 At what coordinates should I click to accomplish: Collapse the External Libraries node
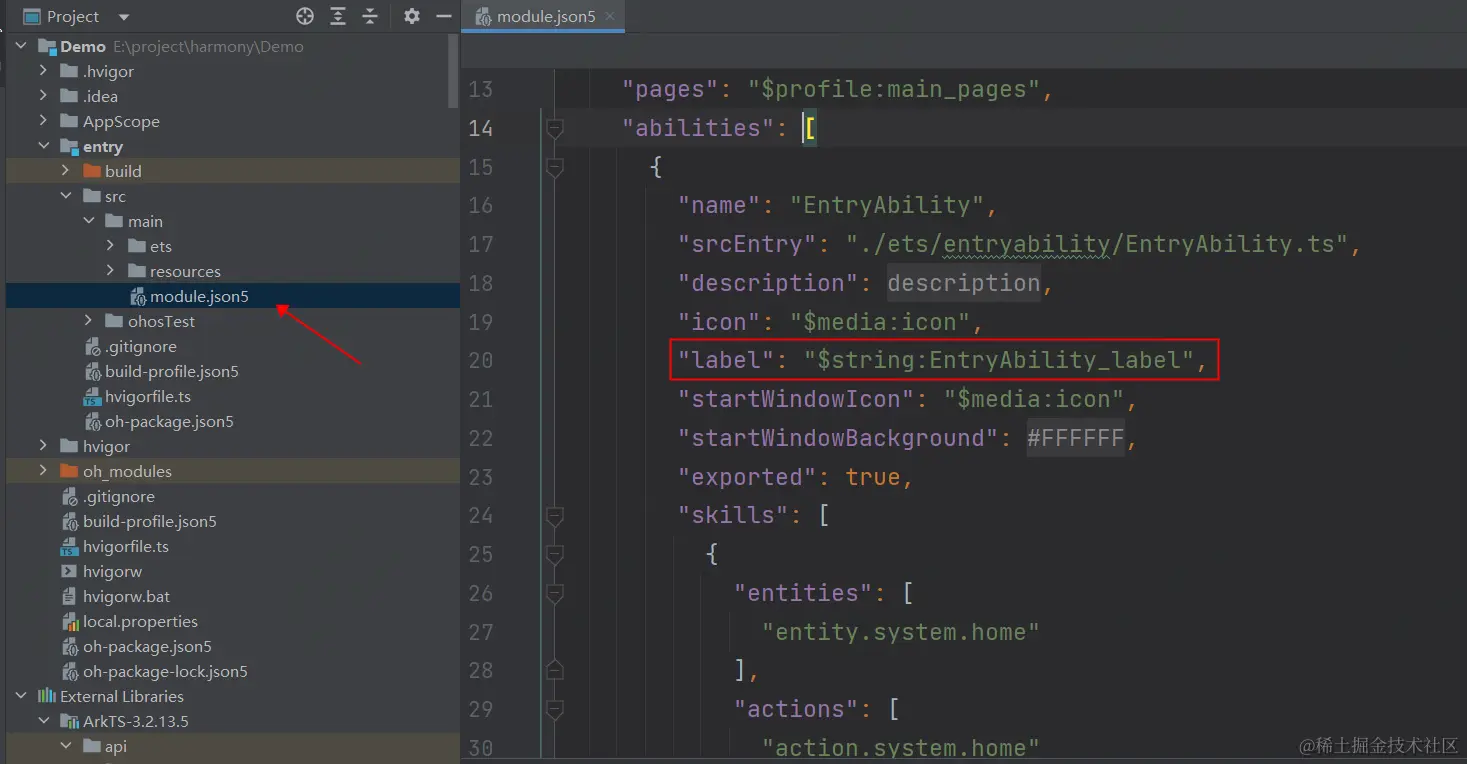21,696
